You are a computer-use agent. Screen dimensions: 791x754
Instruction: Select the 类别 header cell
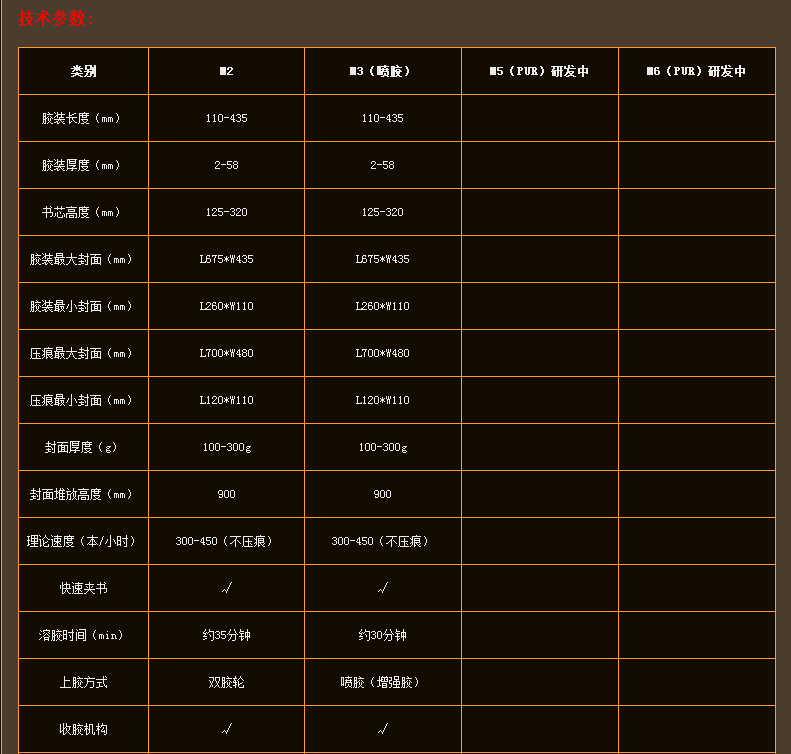point(83,71)
